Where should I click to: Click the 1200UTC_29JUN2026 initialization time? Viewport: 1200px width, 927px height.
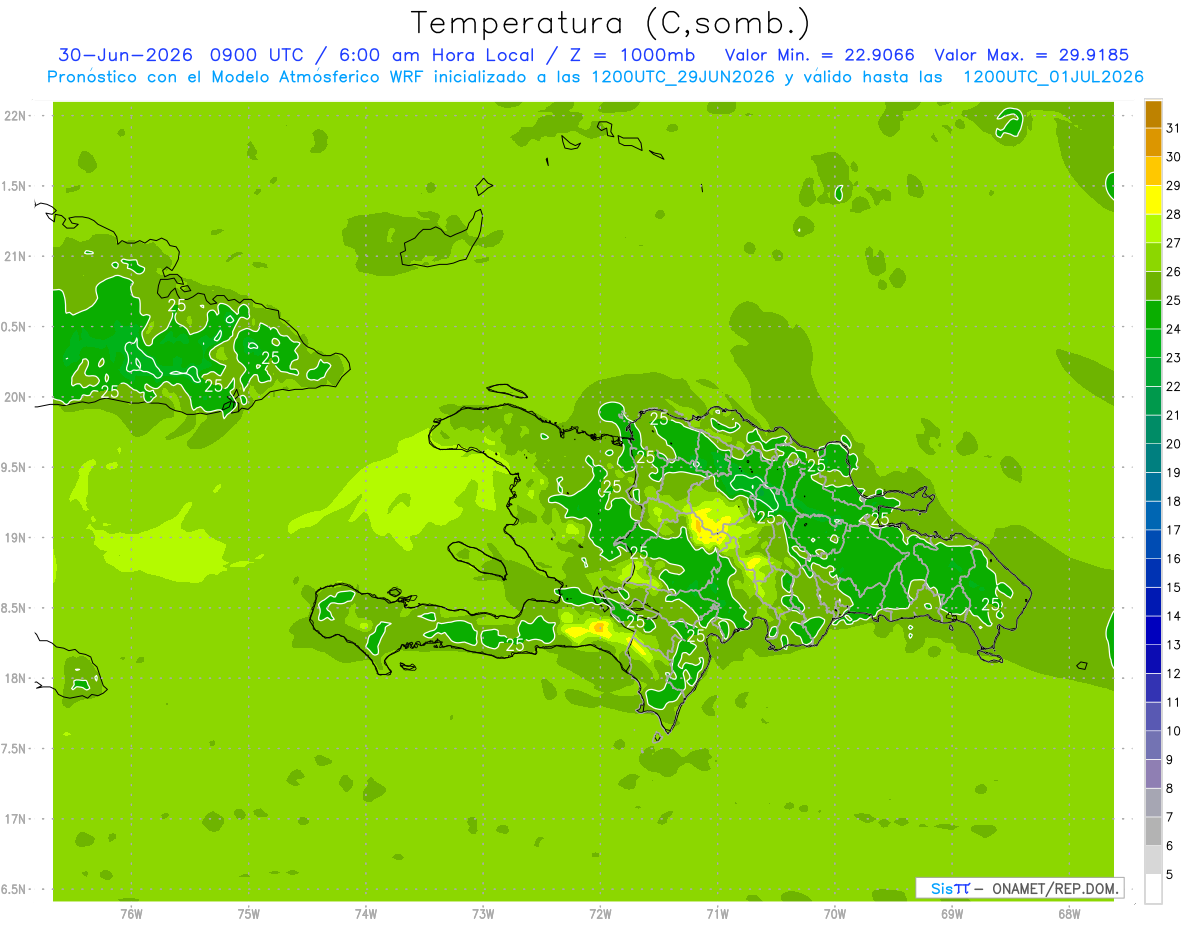tap(683, 77)
